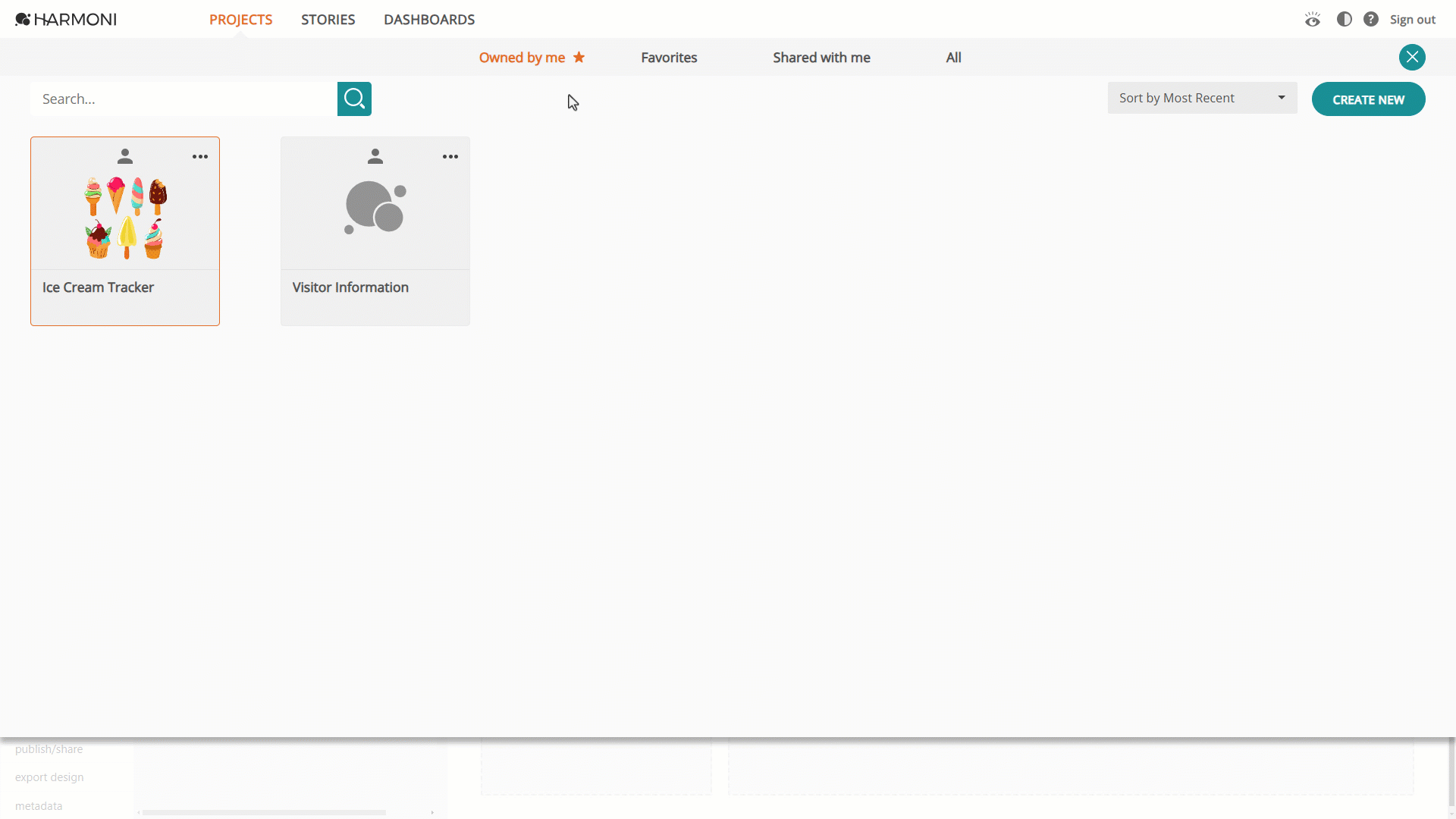Click the owner person icon on Ice Cream Tracker
Viewport: 1456px width, 819px height.
[125, 156]
